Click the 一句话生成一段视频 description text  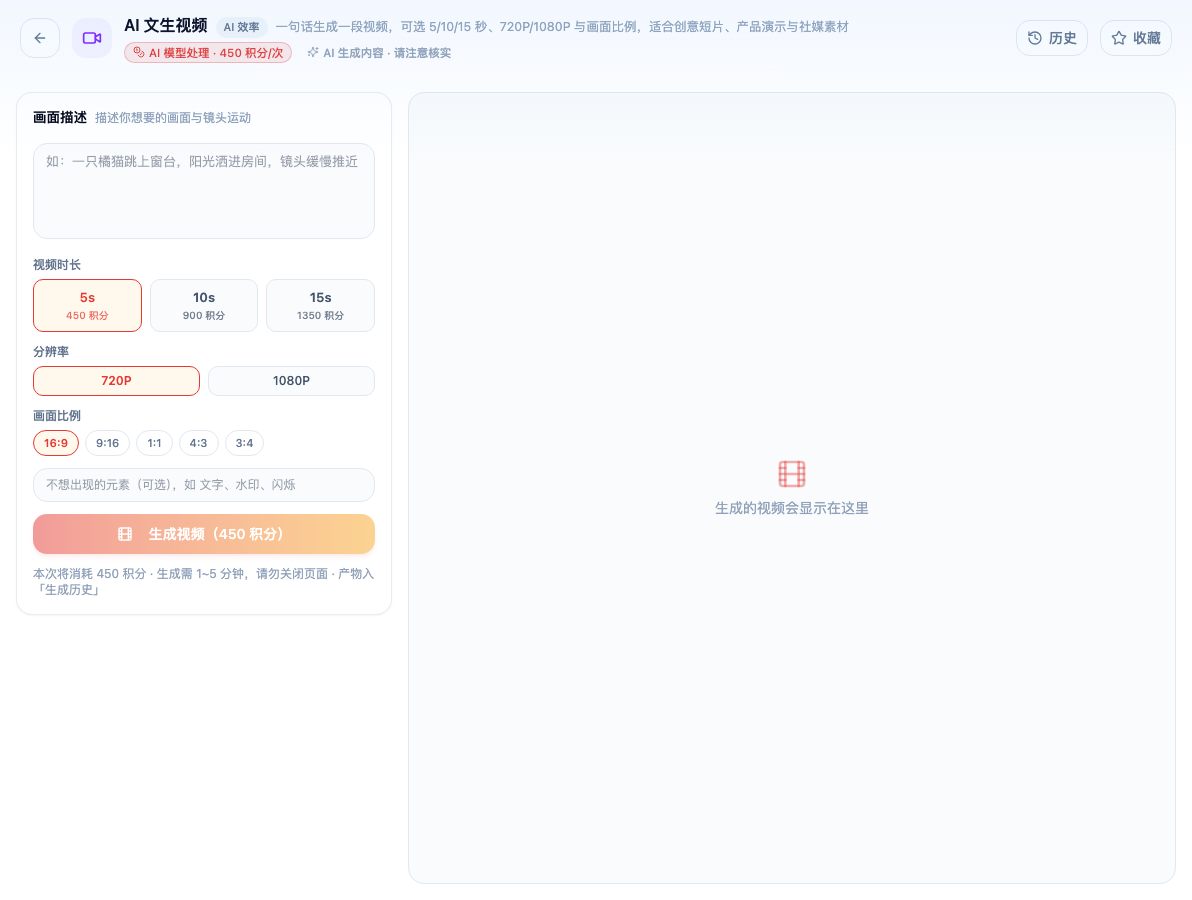[562, 27]
